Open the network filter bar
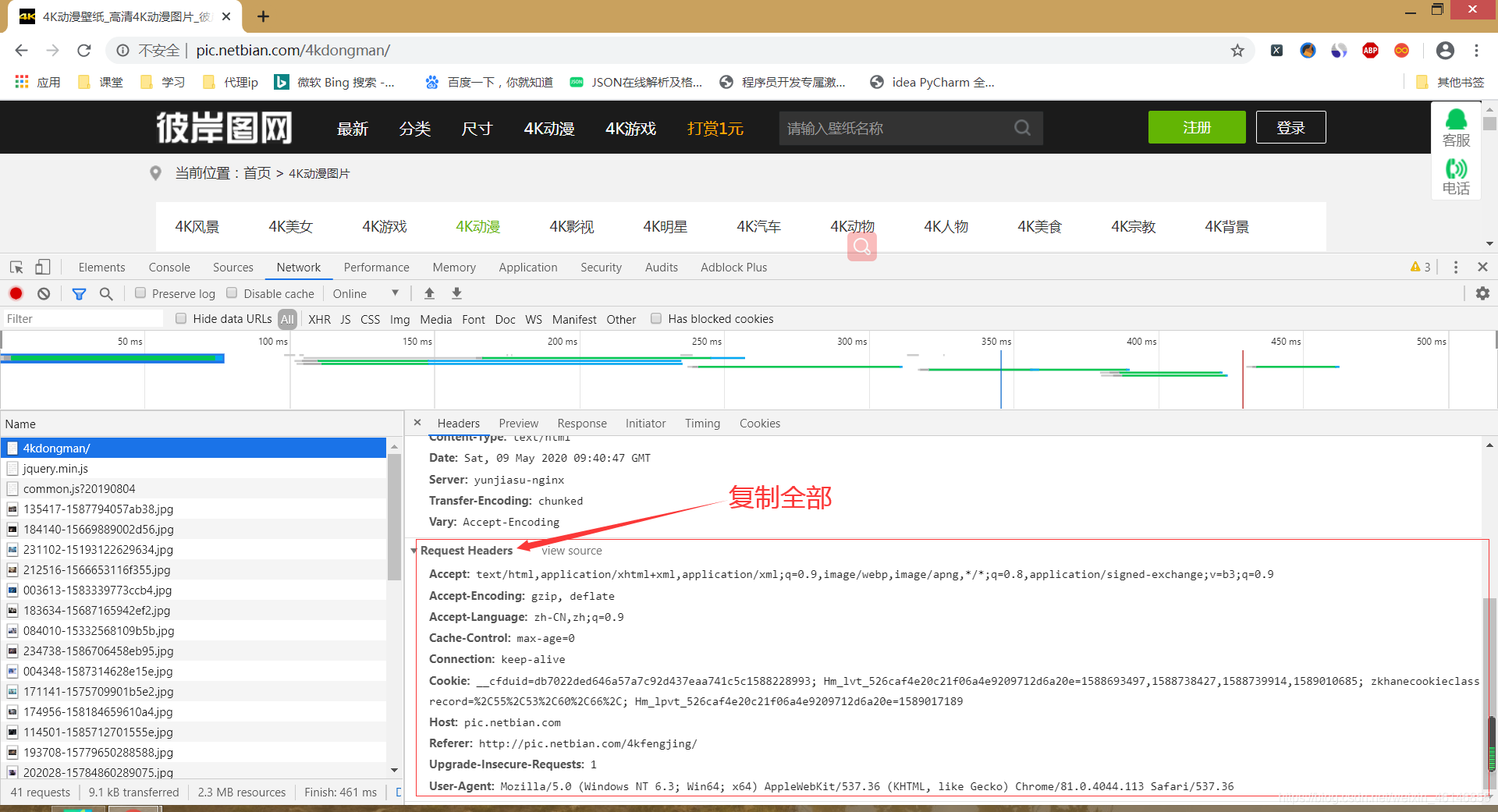Screen dimensions: 1498x812 pyautogui.click(x=79, y=293)
